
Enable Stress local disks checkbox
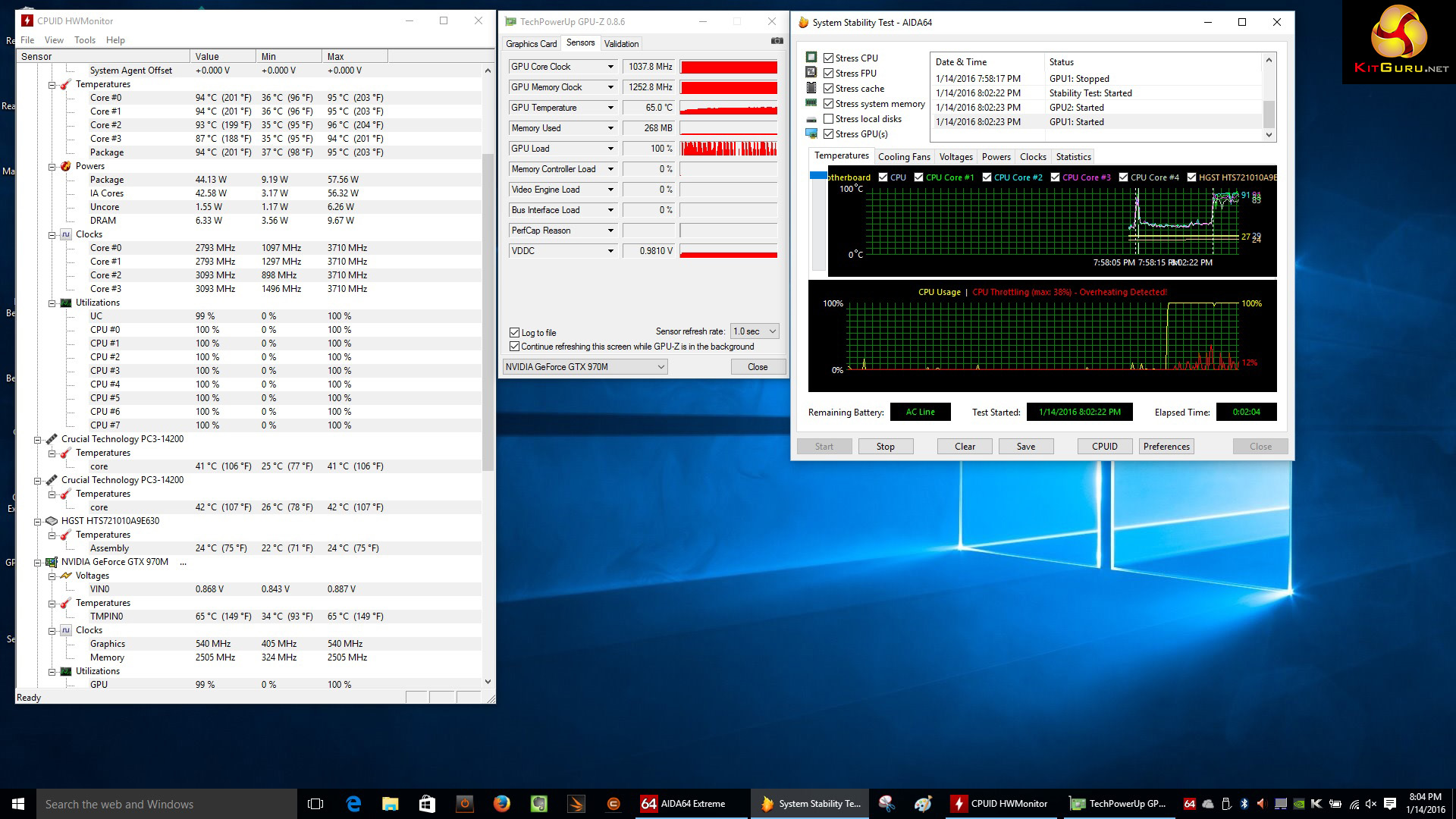829,119
